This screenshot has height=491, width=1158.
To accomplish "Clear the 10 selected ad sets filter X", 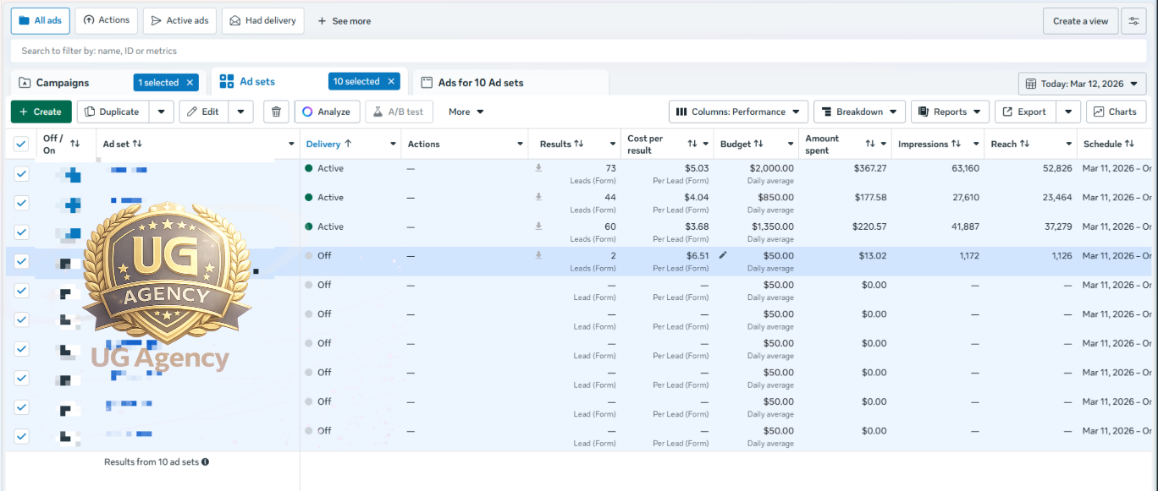I will pyautogui.click(x=391, y=82).
